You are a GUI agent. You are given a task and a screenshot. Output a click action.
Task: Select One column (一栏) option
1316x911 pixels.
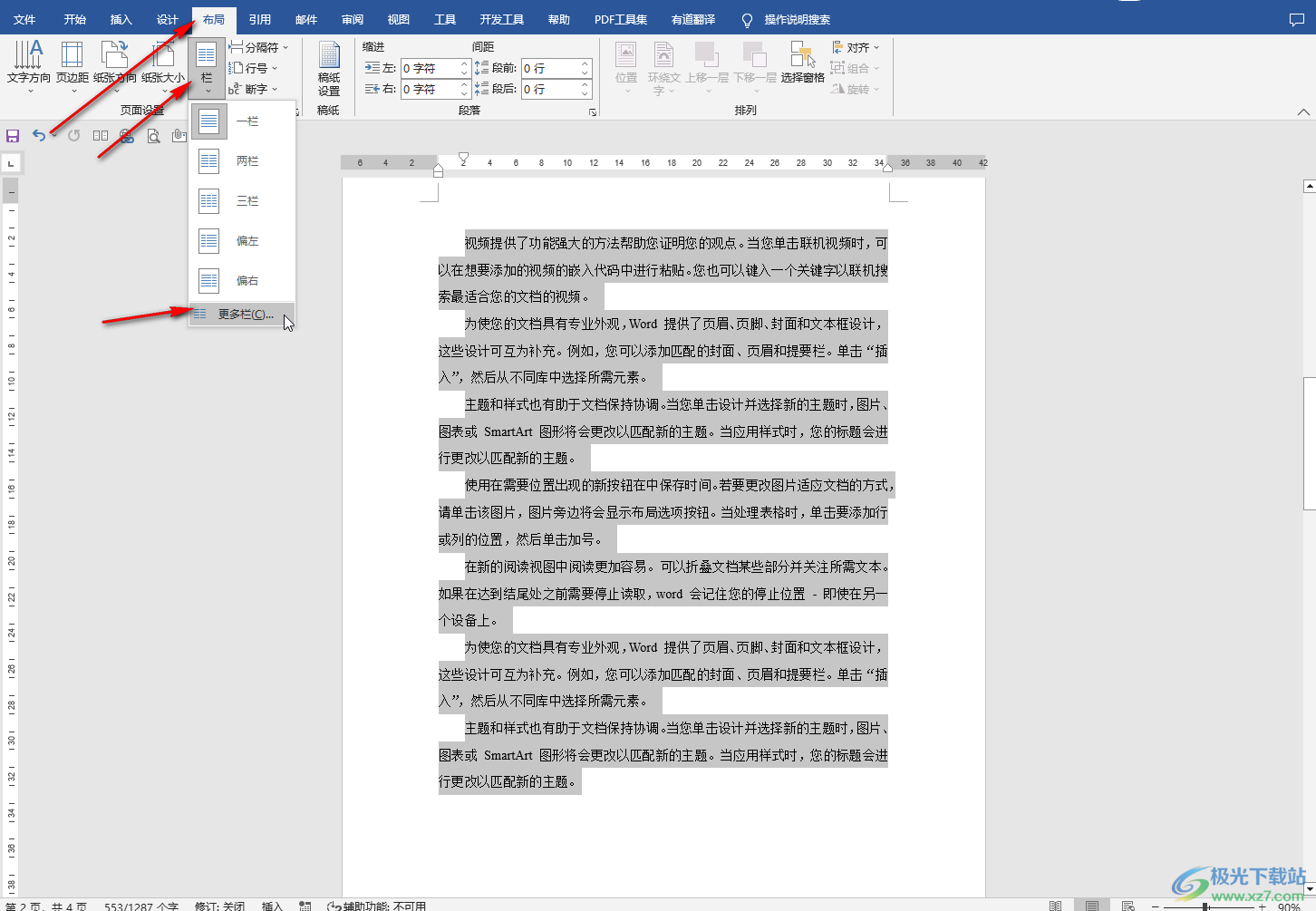[x=242, y=121]
